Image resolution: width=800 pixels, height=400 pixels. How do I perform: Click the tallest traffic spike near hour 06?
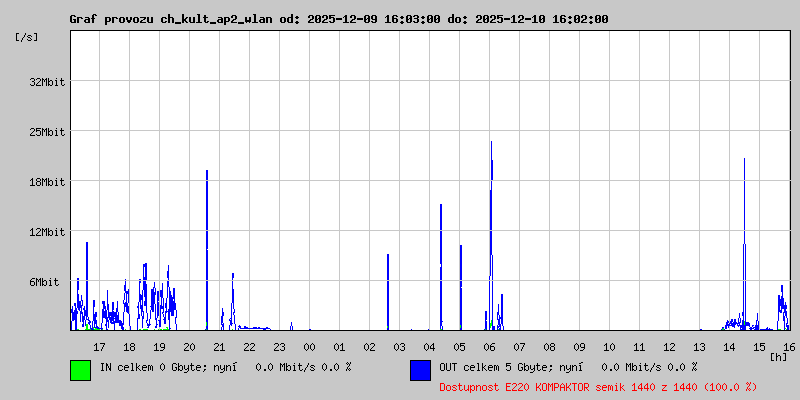point(491,235)
